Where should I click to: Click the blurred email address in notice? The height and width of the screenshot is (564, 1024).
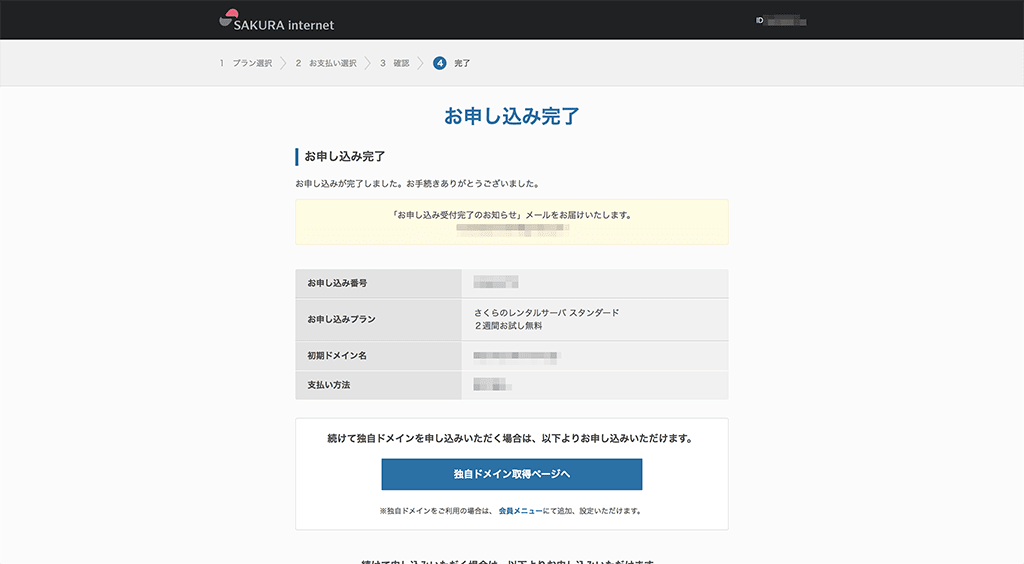click(513, 228)
